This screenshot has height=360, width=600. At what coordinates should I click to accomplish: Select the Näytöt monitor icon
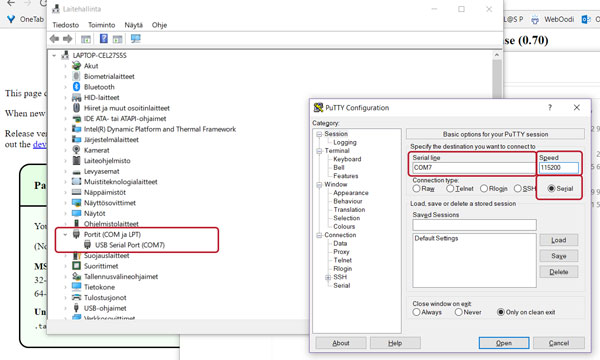[x=77, y=213]
